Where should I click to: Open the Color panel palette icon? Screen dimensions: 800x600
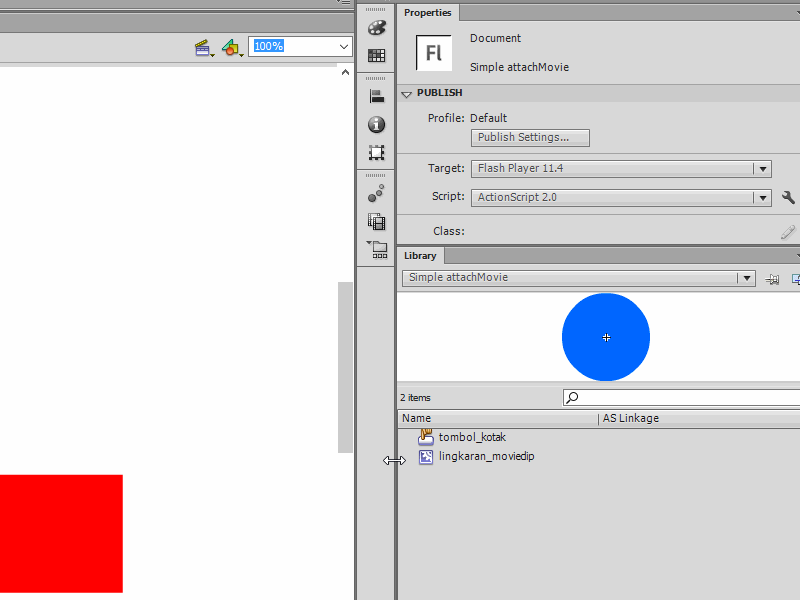376,28
